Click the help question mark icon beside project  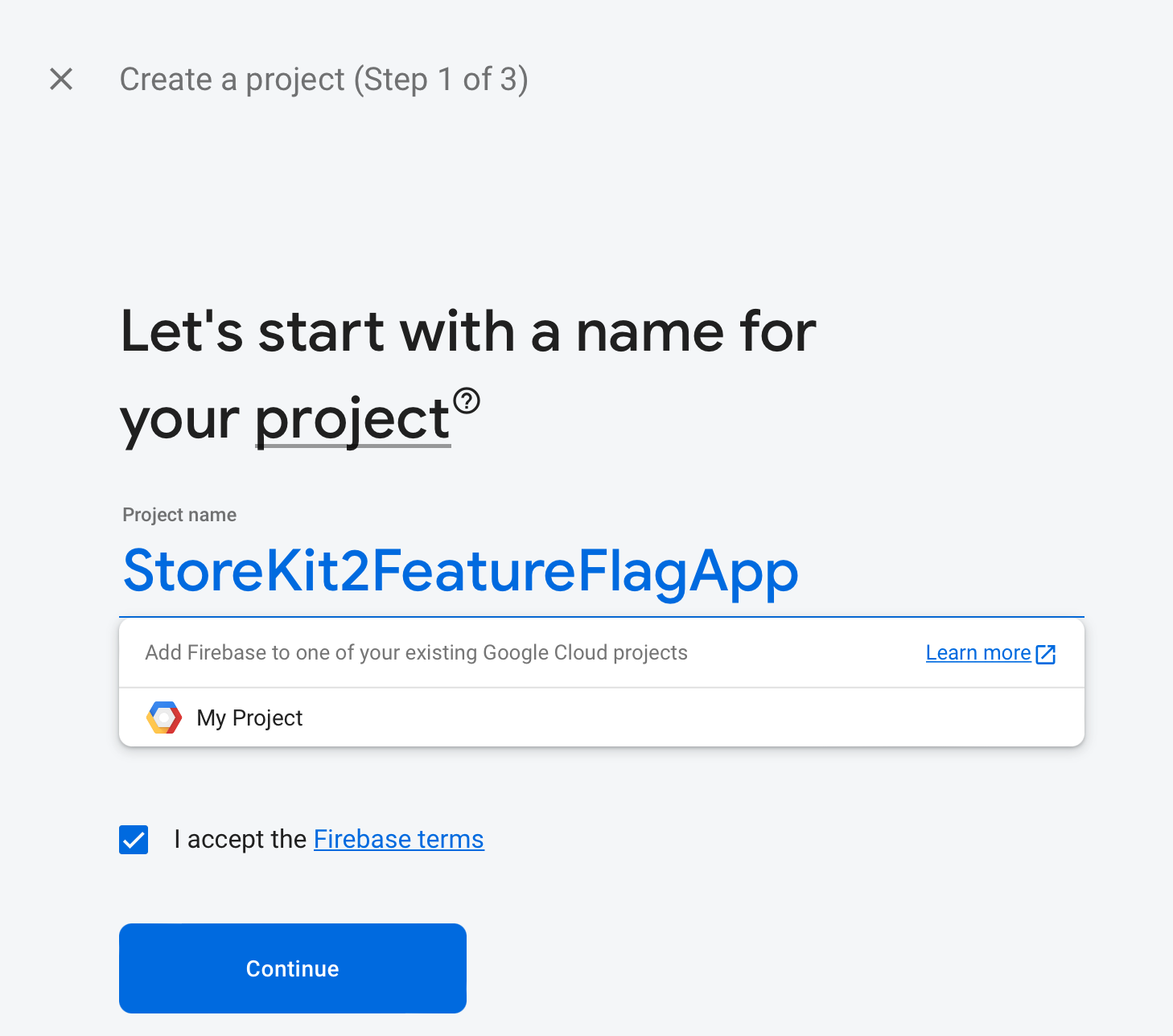pyautogui.click(x=467, y=401)
